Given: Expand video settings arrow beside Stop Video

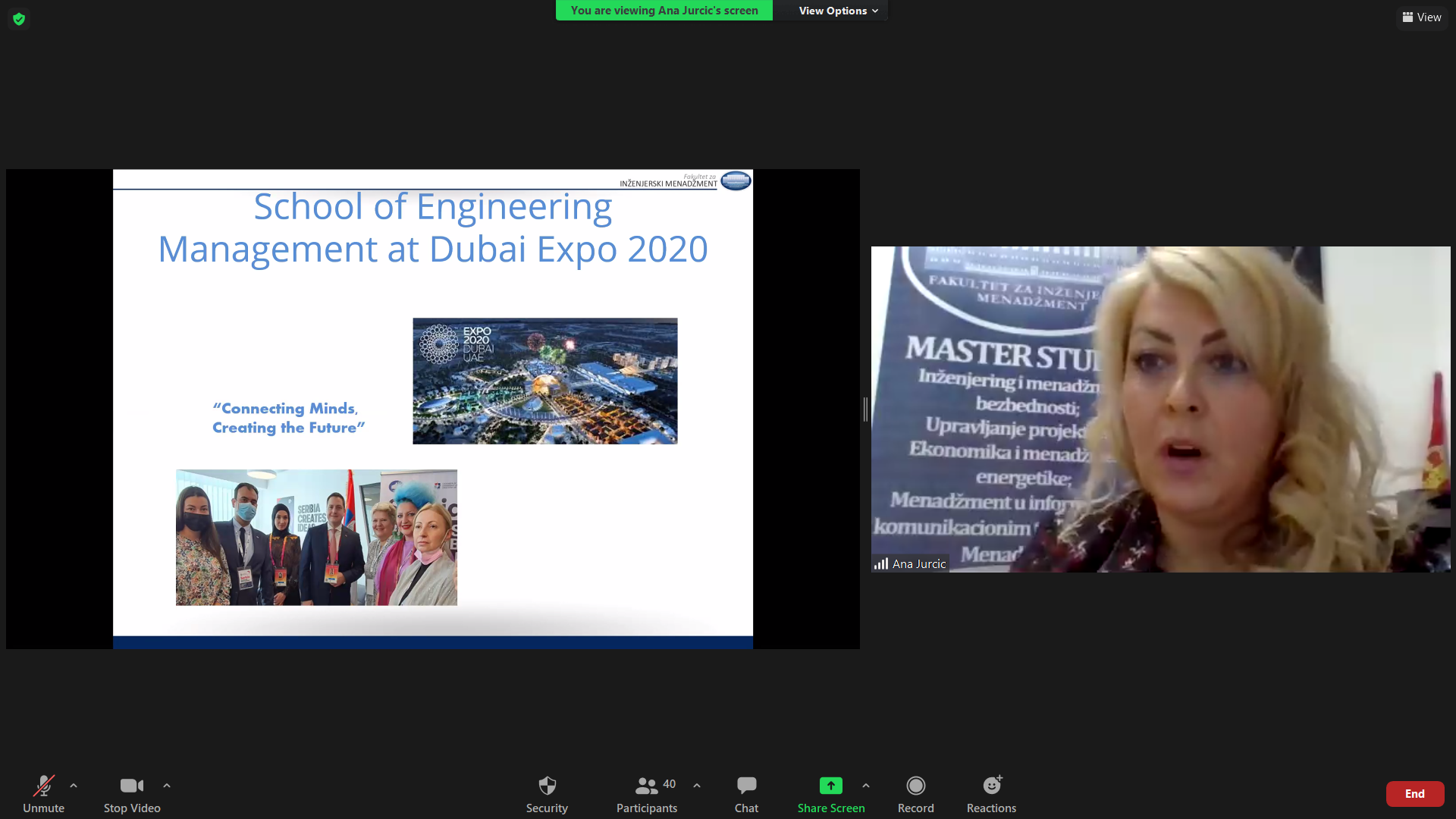Looking at the screenshot, I should [x=167, y=786].
